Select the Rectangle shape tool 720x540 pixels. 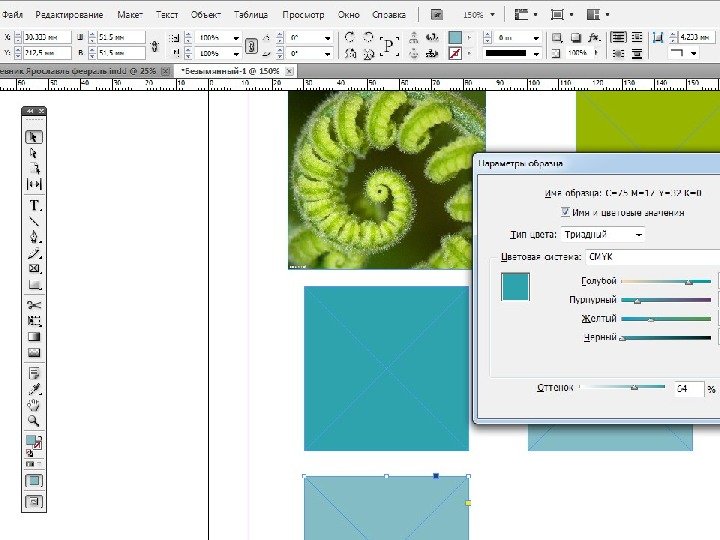click(34, 285)
